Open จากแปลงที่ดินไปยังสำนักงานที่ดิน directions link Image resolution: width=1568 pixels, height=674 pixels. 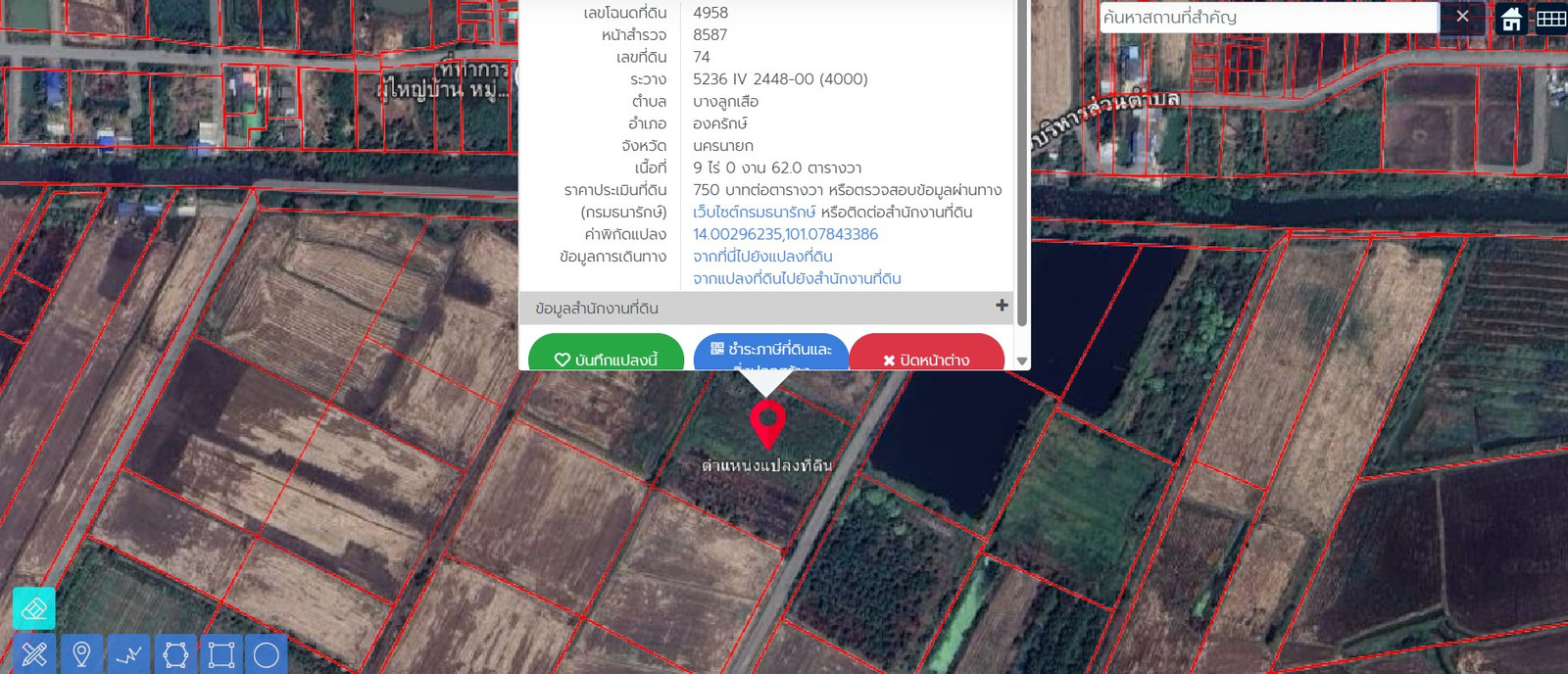tap(797, 279)
